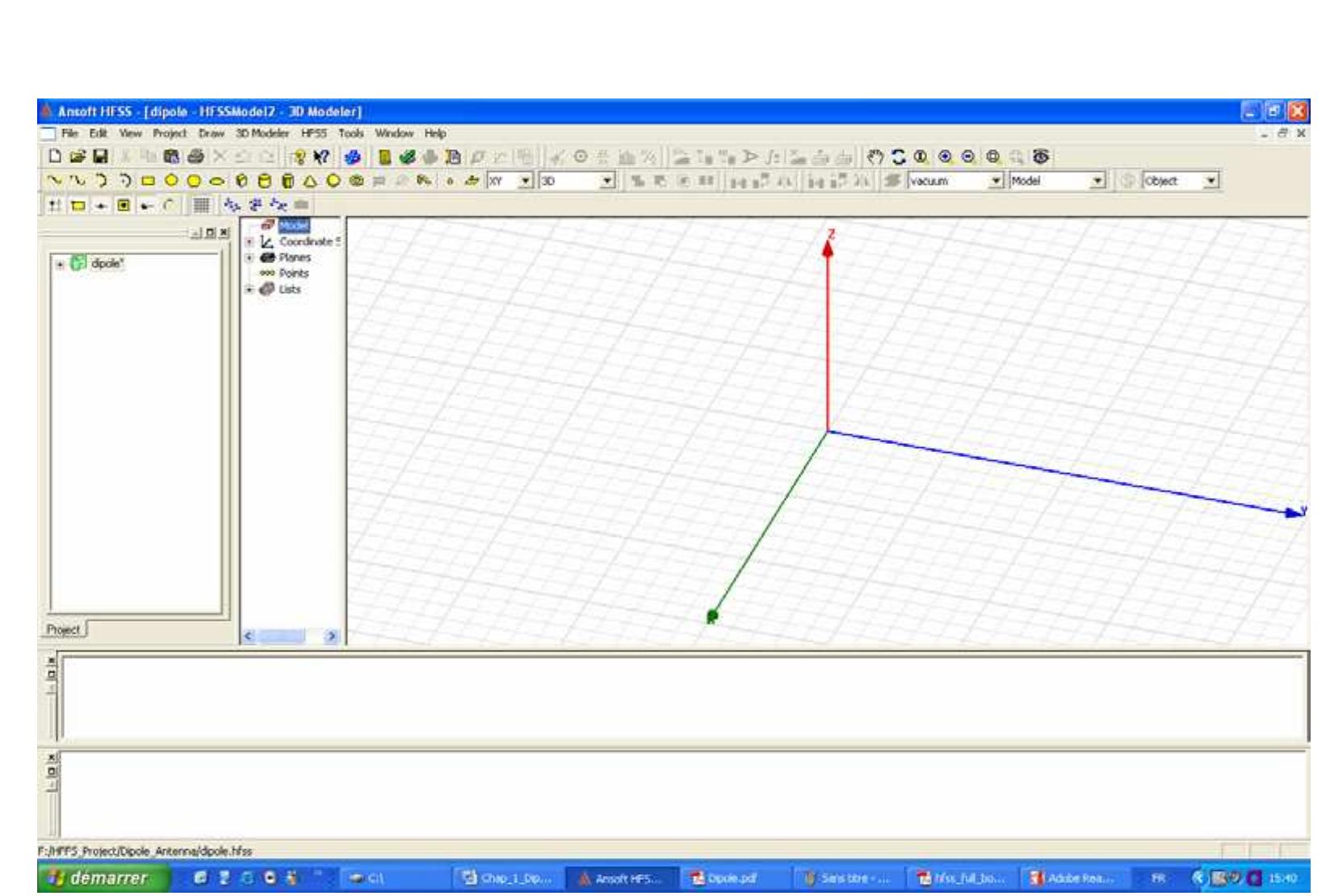This screenshot has height=896, width=1326.
Task: Open the Object selection mode dropdown
Action: [1212, 181]
